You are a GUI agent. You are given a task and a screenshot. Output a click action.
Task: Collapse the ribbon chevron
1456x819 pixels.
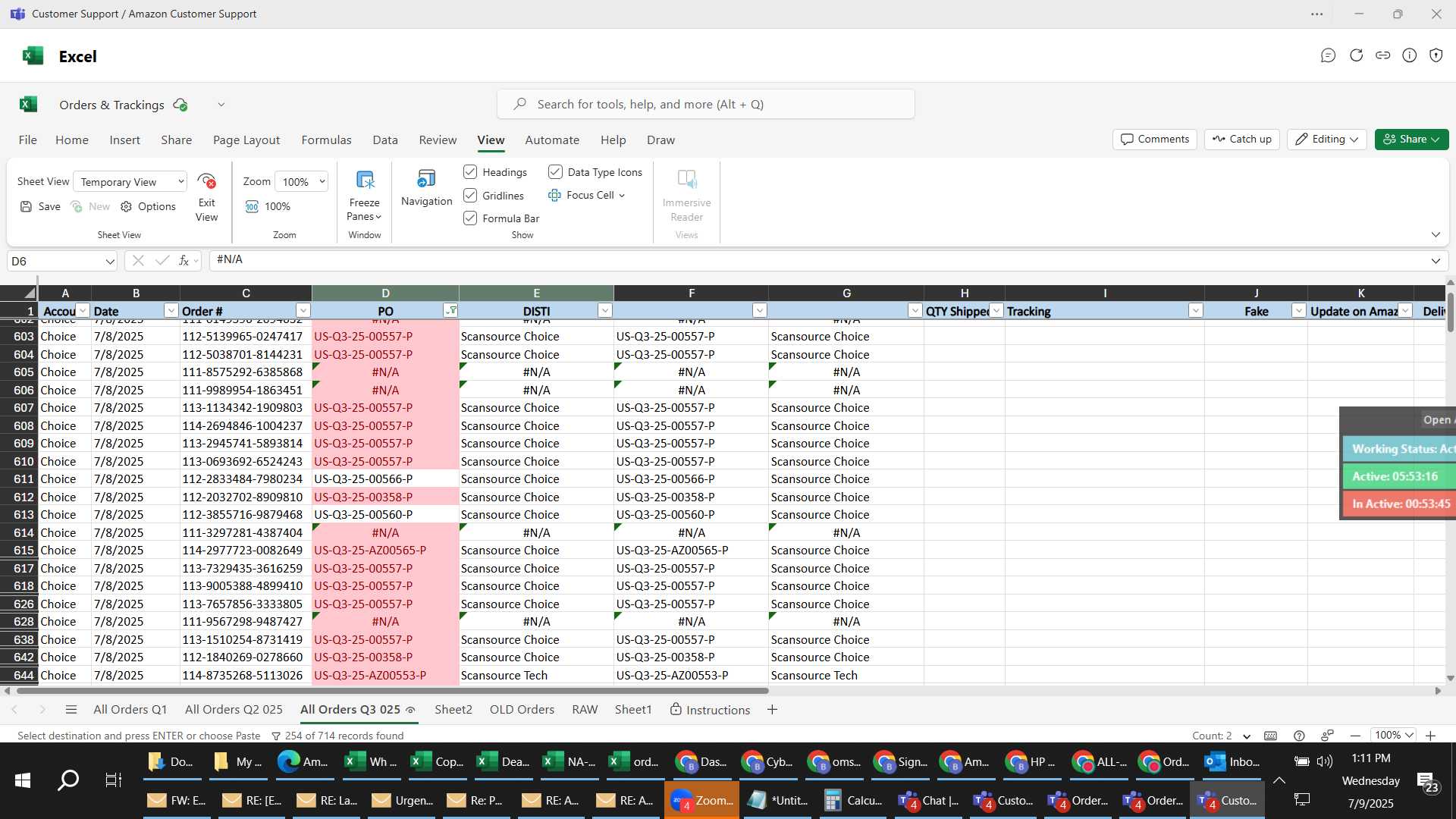click(1436, 235)
